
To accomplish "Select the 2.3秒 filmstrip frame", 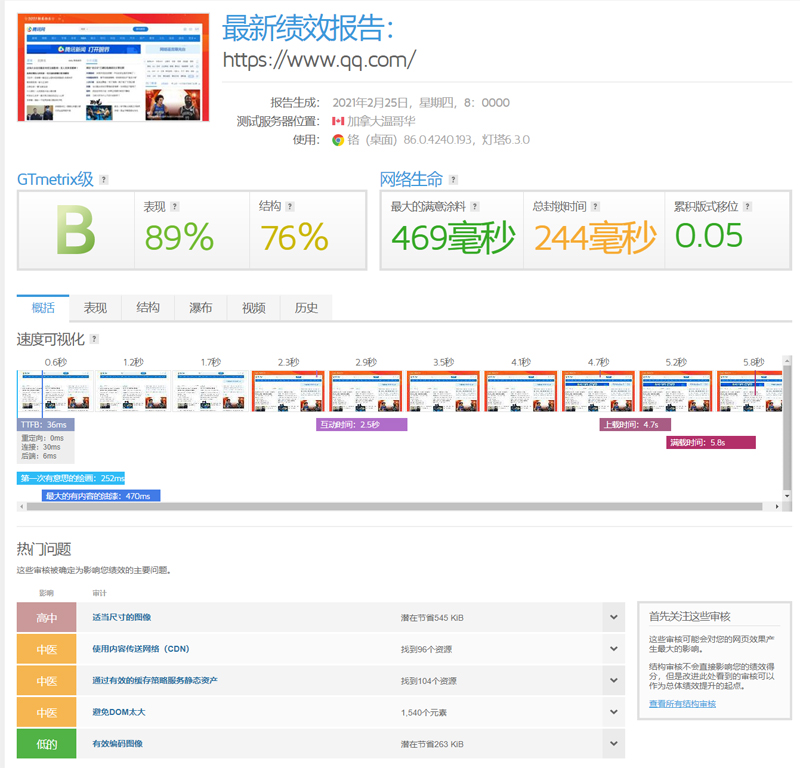I will 288,391.
